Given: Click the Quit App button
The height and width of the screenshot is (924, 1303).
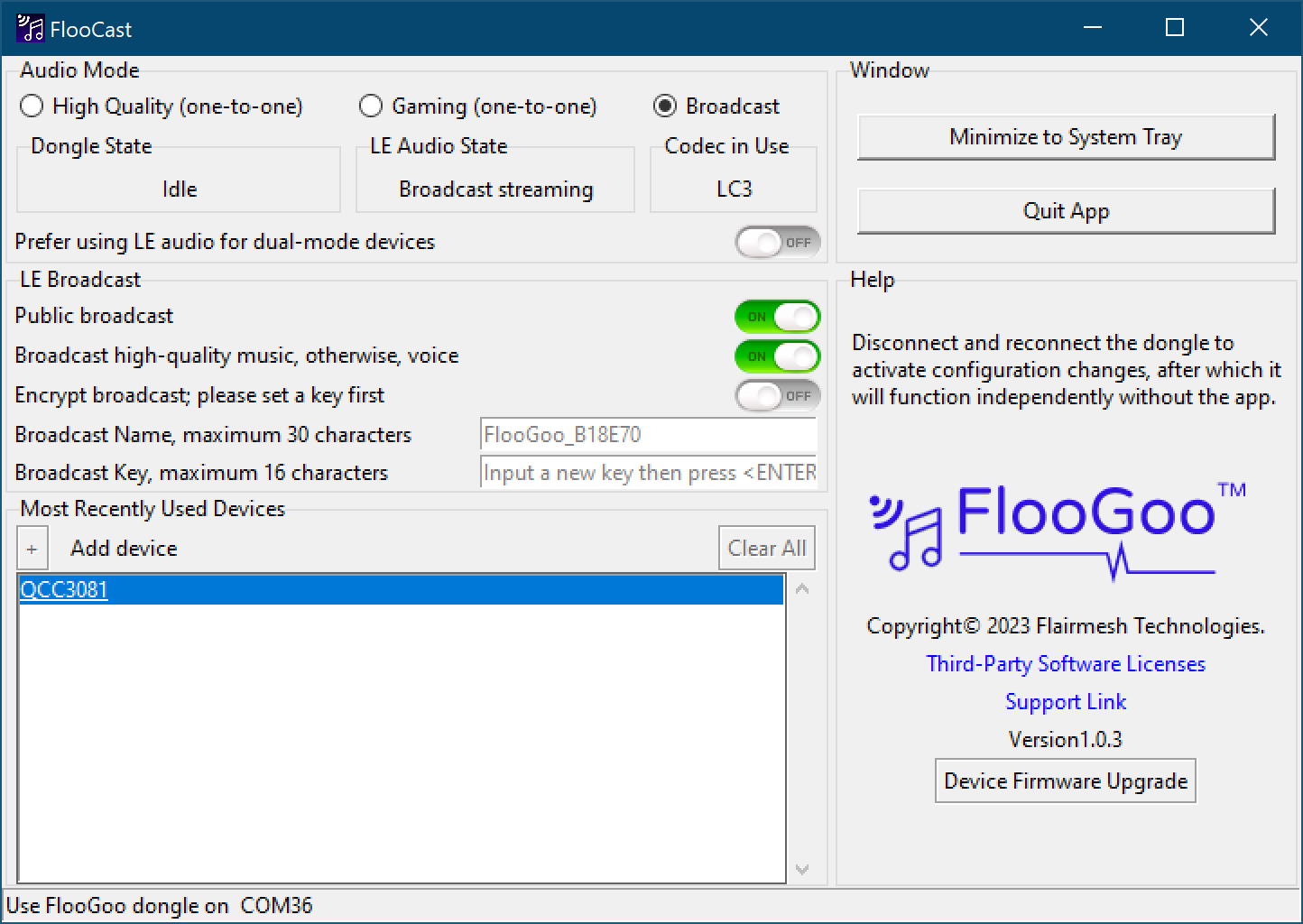Looking at the screenshot, I should [1066, 211].
